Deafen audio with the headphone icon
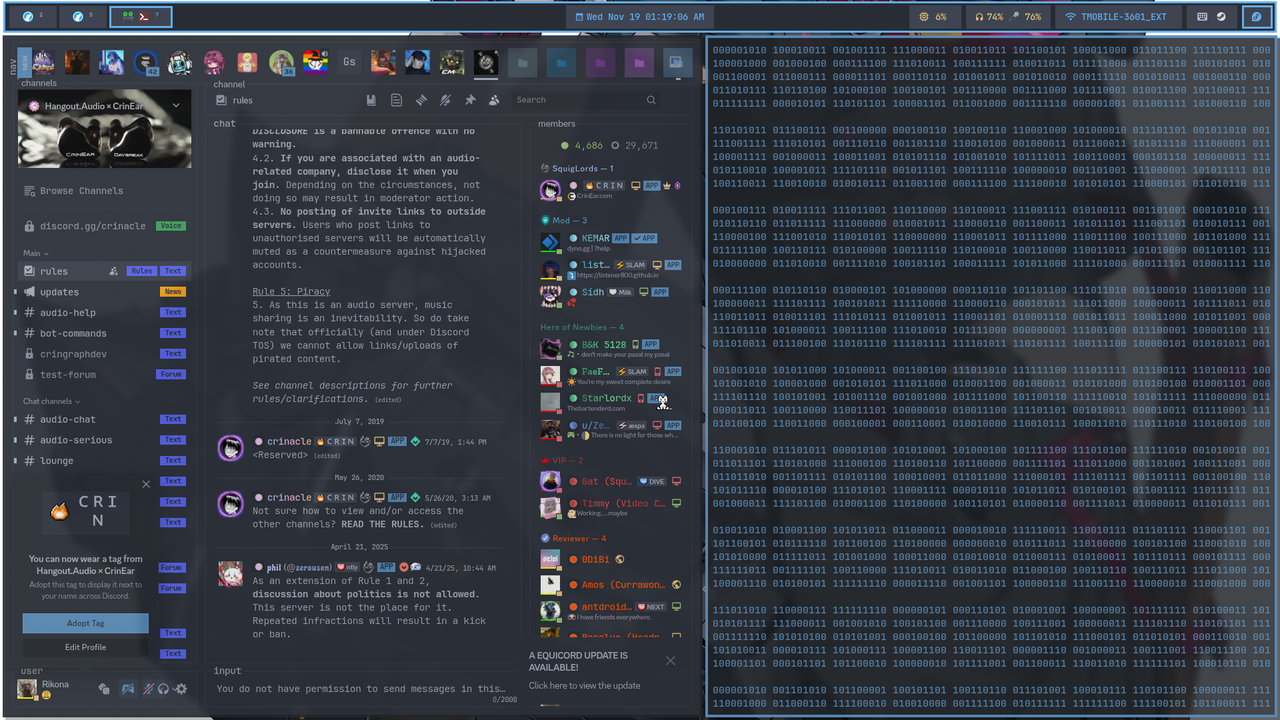The image size is (1280, 720). tap(162, 689)
